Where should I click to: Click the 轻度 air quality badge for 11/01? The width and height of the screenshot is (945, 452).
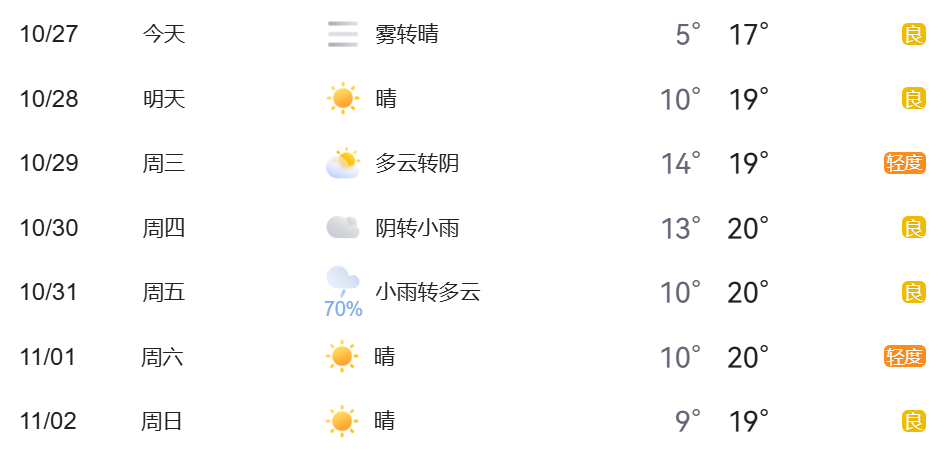pos(905,356)
